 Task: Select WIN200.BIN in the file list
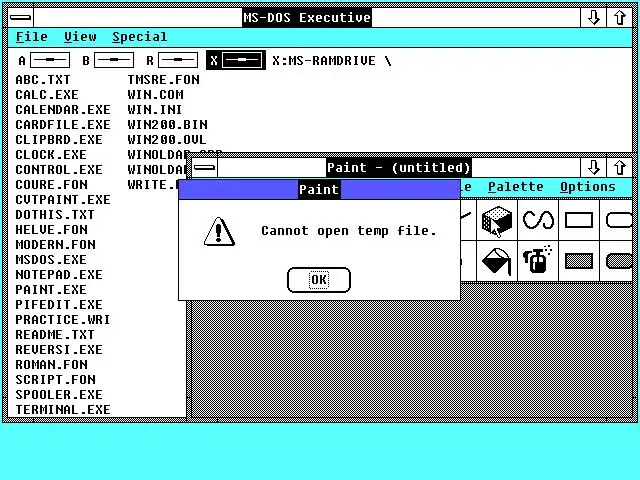(167, 124)
